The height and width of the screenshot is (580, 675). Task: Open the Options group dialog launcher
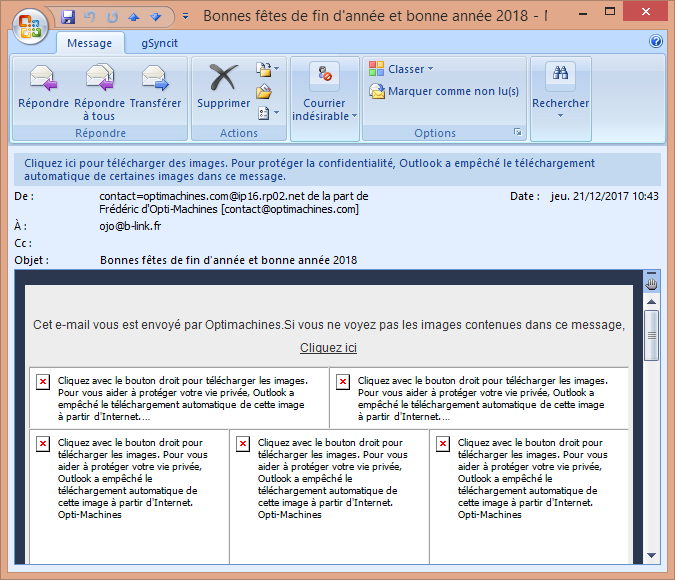click(517, 132)
